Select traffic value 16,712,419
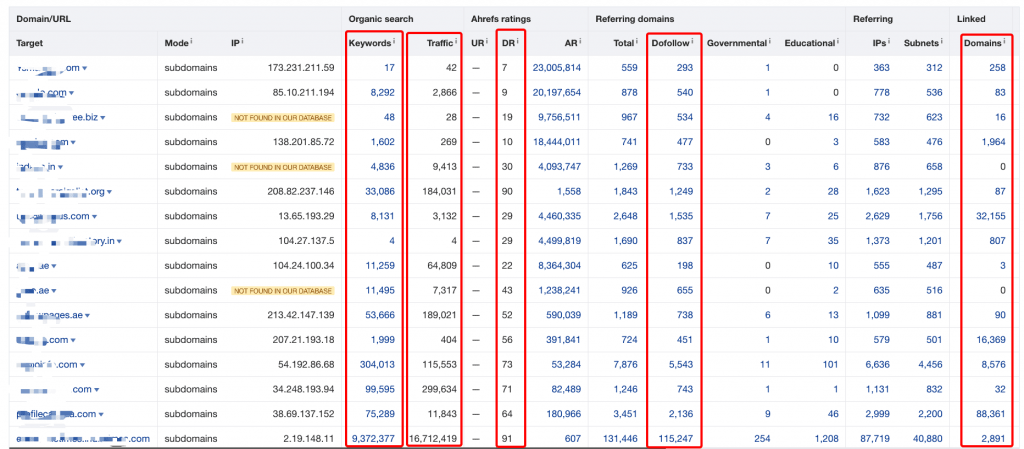The width and height of the screenshot is (1024, 449). 434,439
